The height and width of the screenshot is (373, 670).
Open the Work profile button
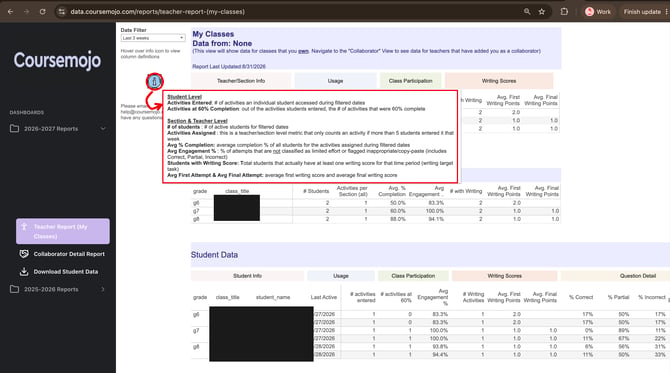pyautogui.click(x=598, y=12)
